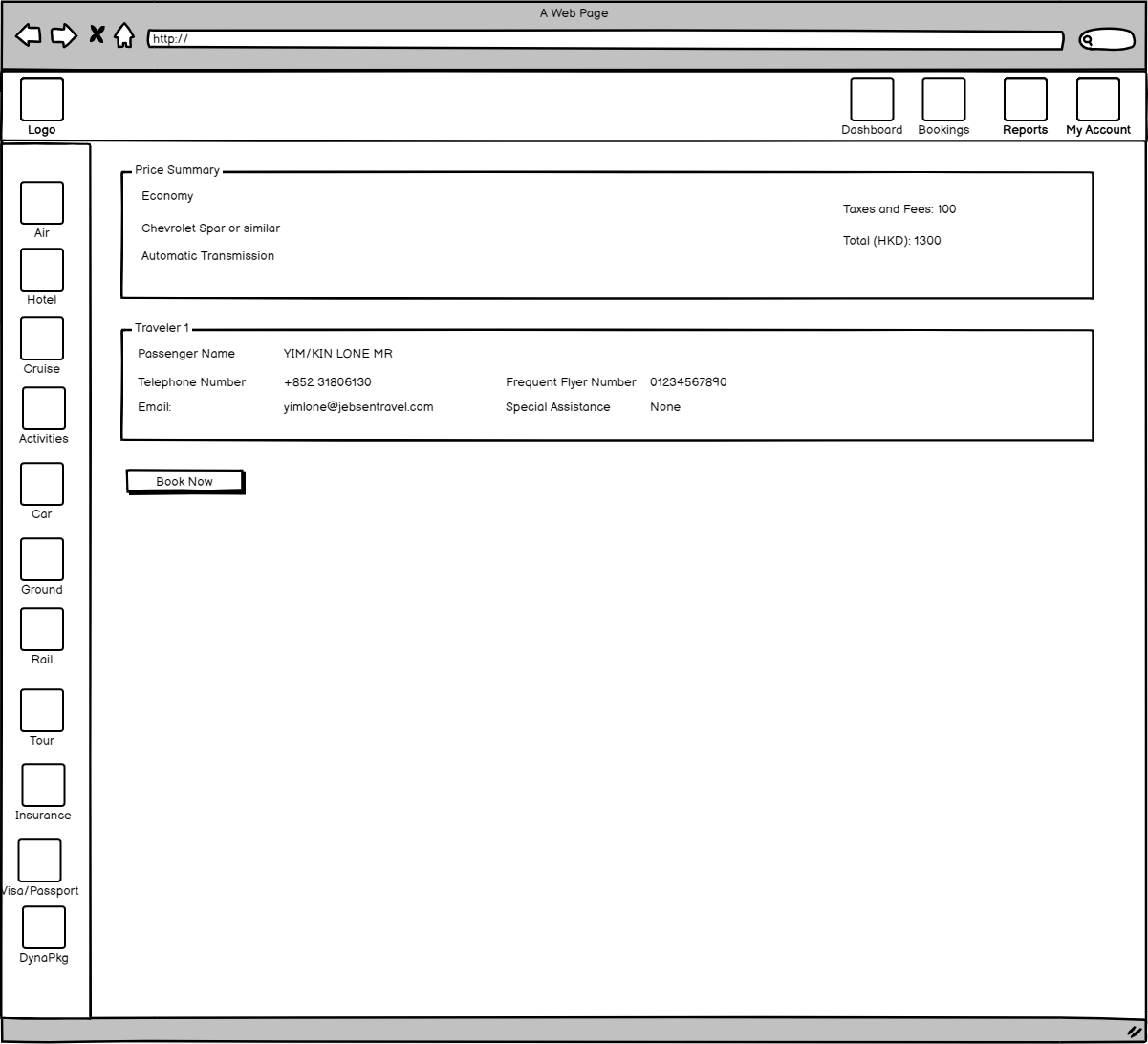Select the DynaPkg sidebar icon
The image size is (1148, 1044).
(44, 927)
